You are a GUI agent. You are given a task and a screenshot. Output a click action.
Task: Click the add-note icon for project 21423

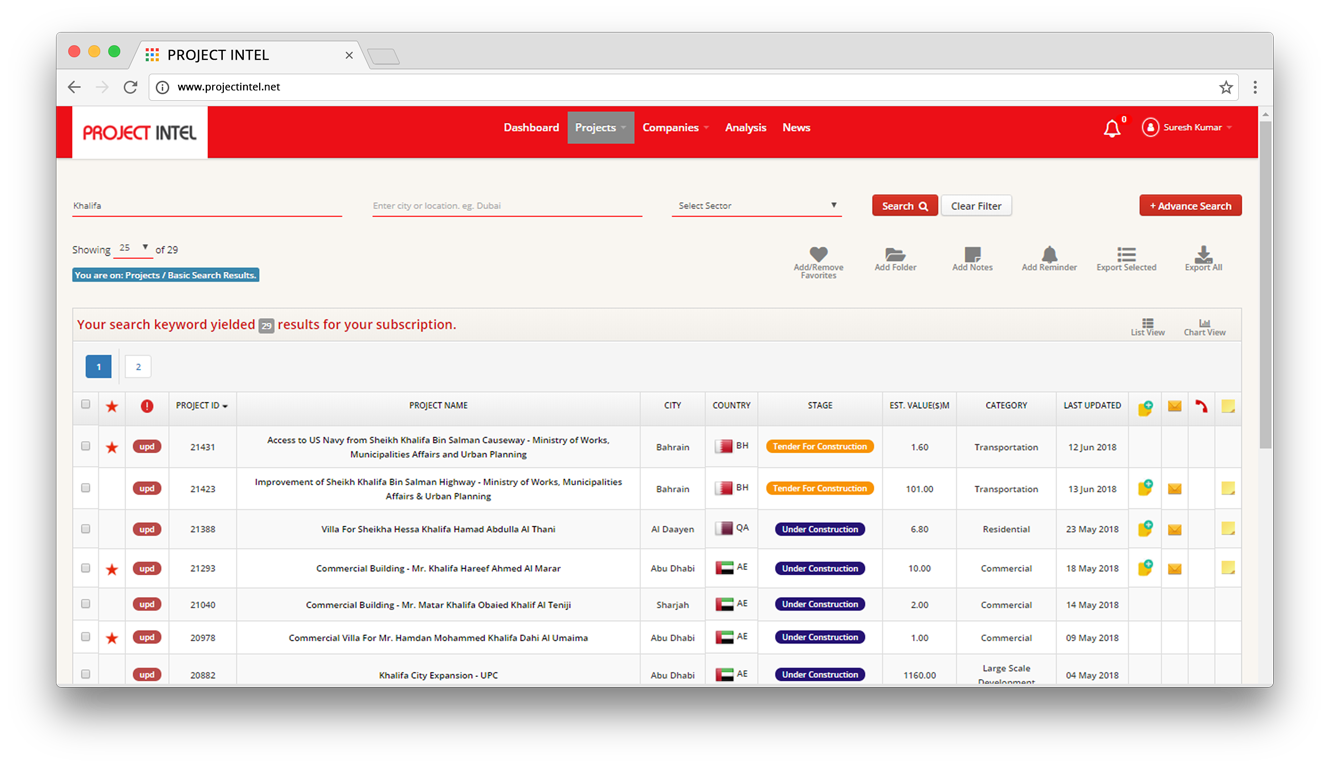tap(1145, 488)
